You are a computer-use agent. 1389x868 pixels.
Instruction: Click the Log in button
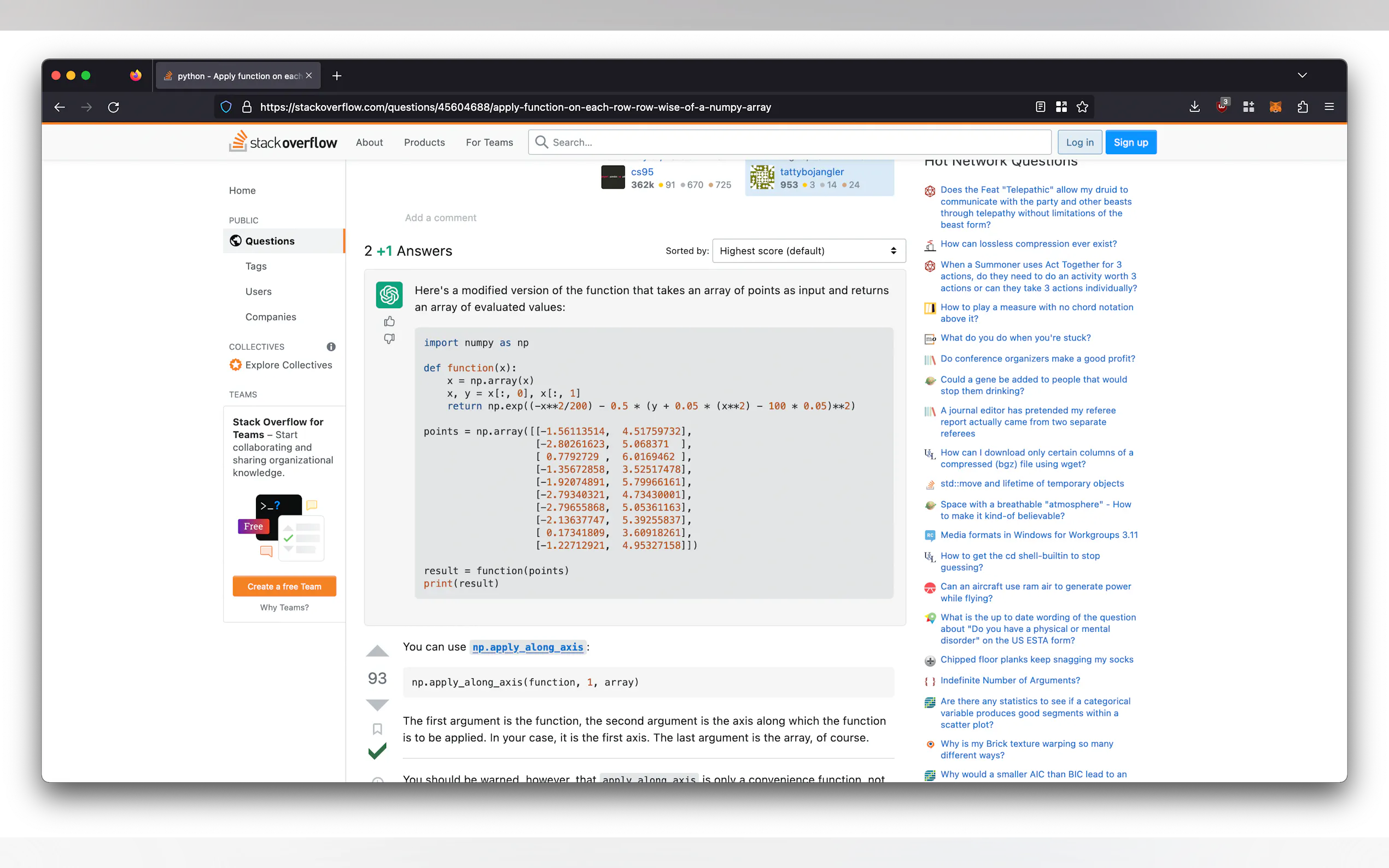point(1079,142)
